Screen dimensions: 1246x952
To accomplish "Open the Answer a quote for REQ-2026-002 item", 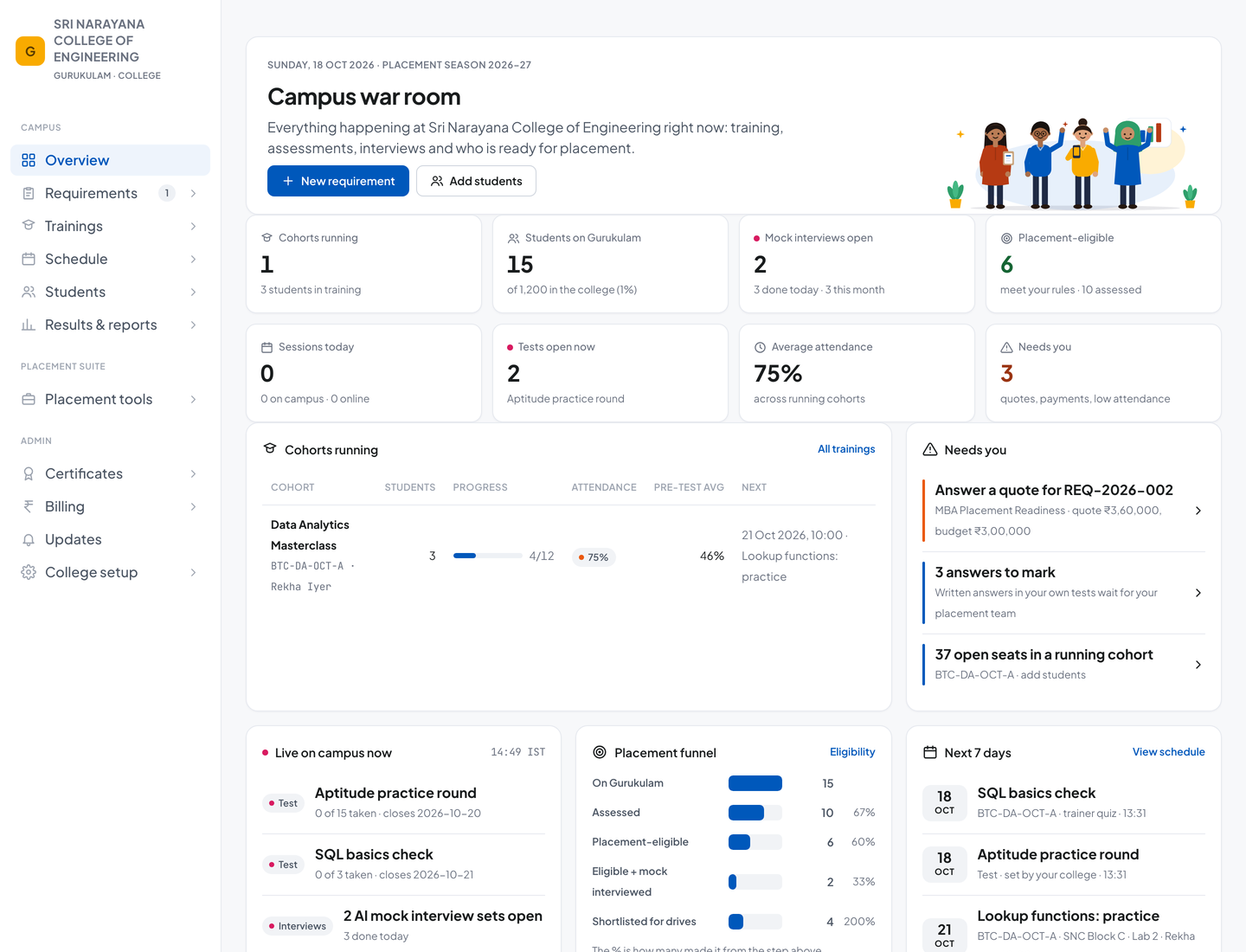I will point(1063,511).
